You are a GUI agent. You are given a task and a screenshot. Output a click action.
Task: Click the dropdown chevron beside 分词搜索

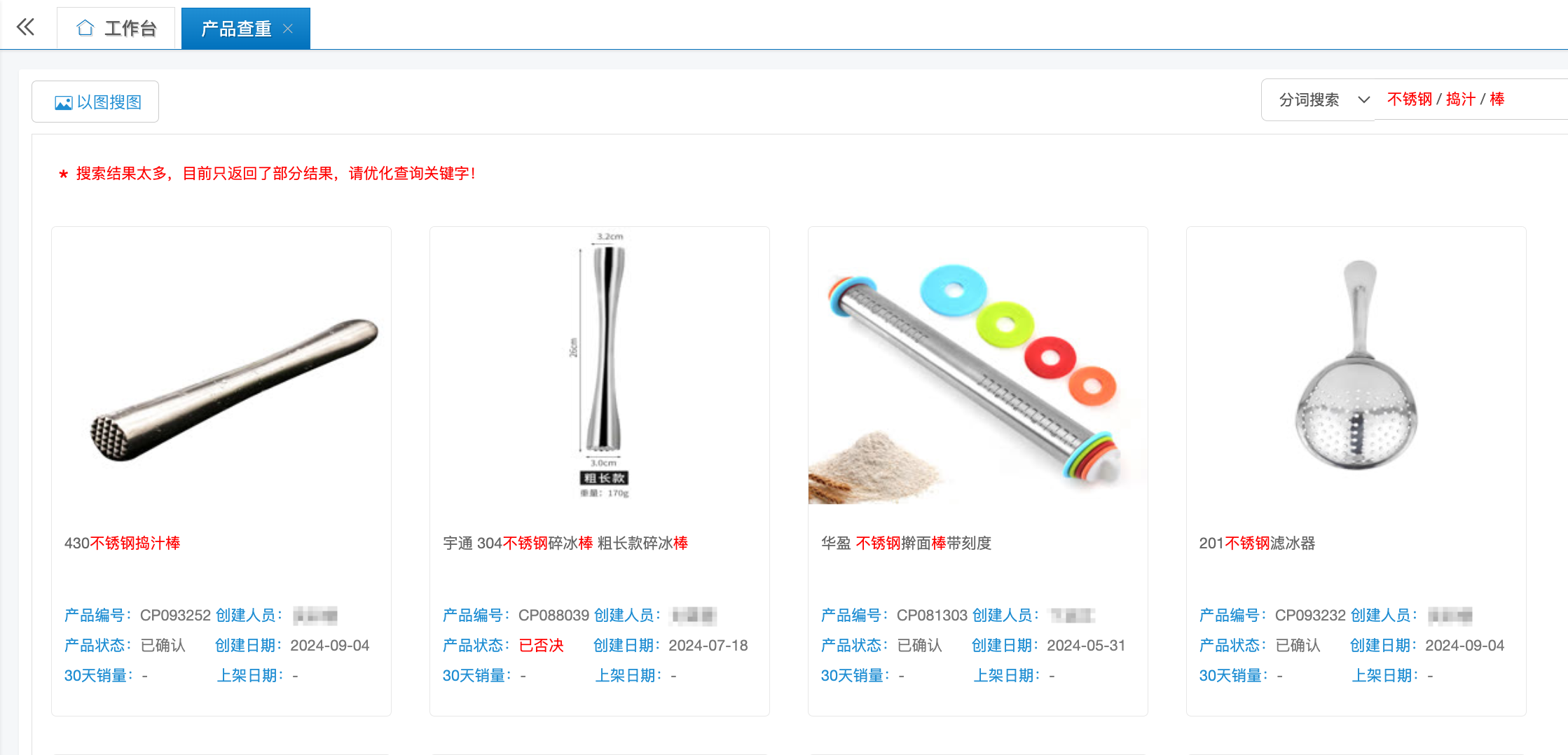(1363, 99)
